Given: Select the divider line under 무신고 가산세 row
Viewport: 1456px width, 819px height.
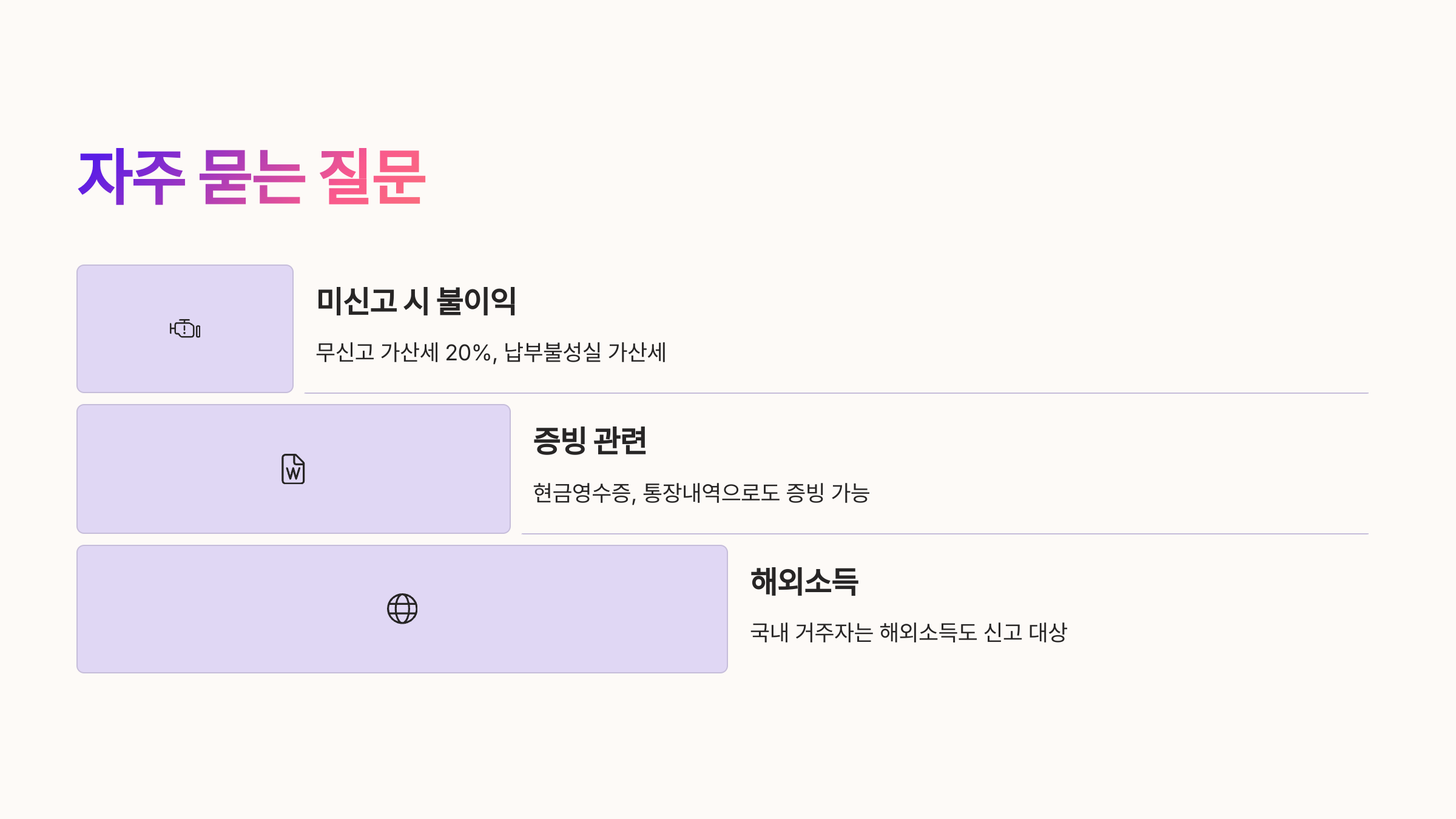Looking at the screenshot, I should point(836,393).
